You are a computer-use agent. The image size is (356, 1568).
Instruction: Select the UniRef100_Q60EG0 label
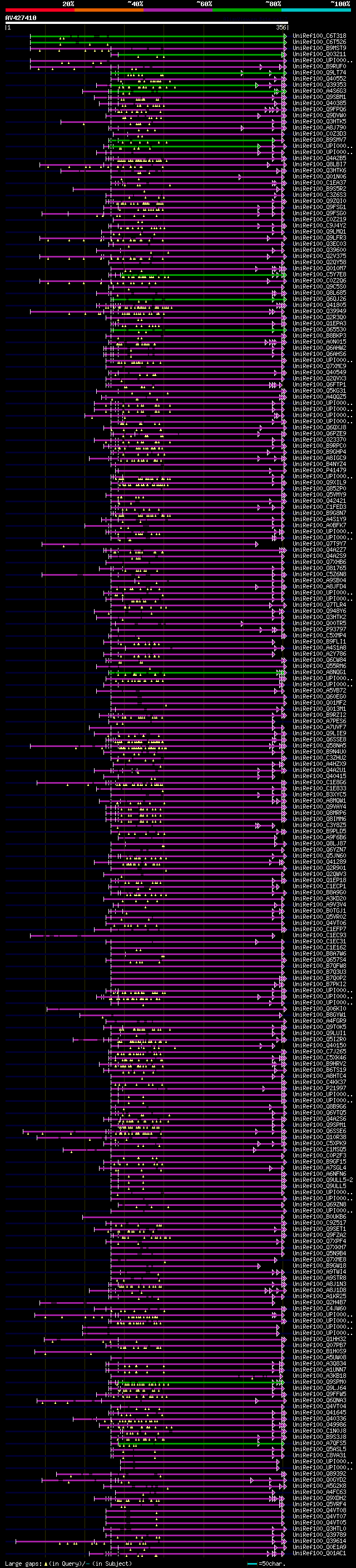click(x=319, y=696)
